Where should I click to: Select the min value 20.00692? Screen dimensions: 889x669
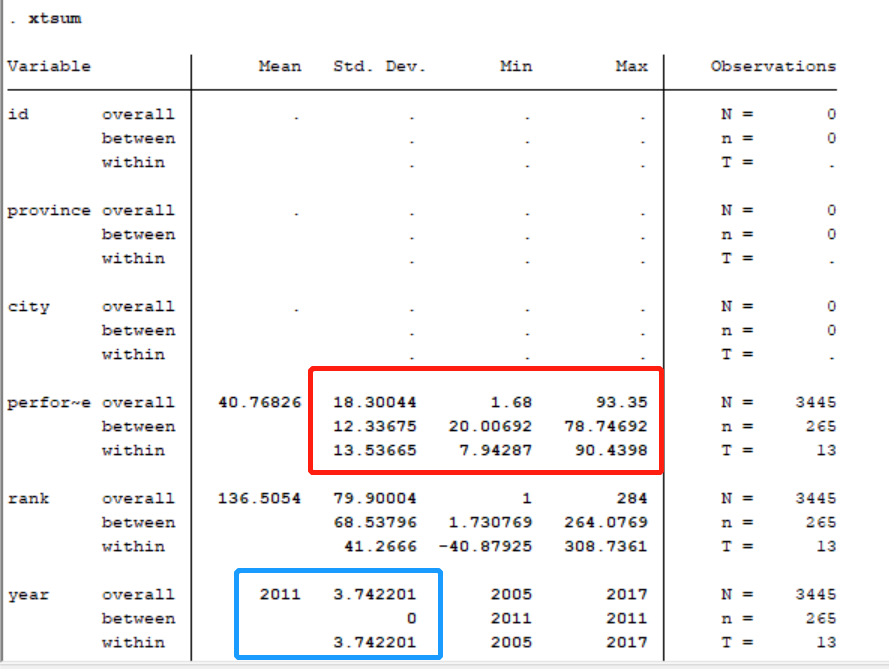pos(490,426)
